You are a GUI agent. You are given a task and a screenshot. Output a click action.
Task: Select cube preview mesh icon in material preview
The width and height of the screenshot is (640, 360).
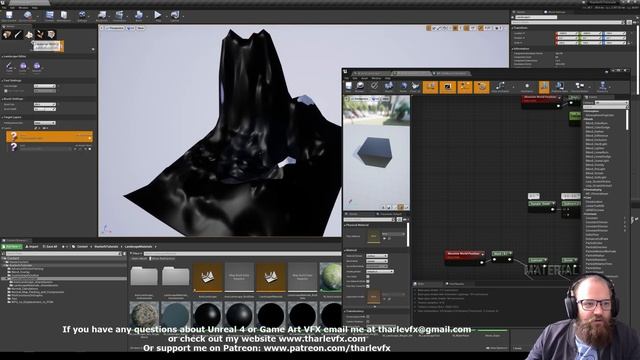tap(400, 207)
